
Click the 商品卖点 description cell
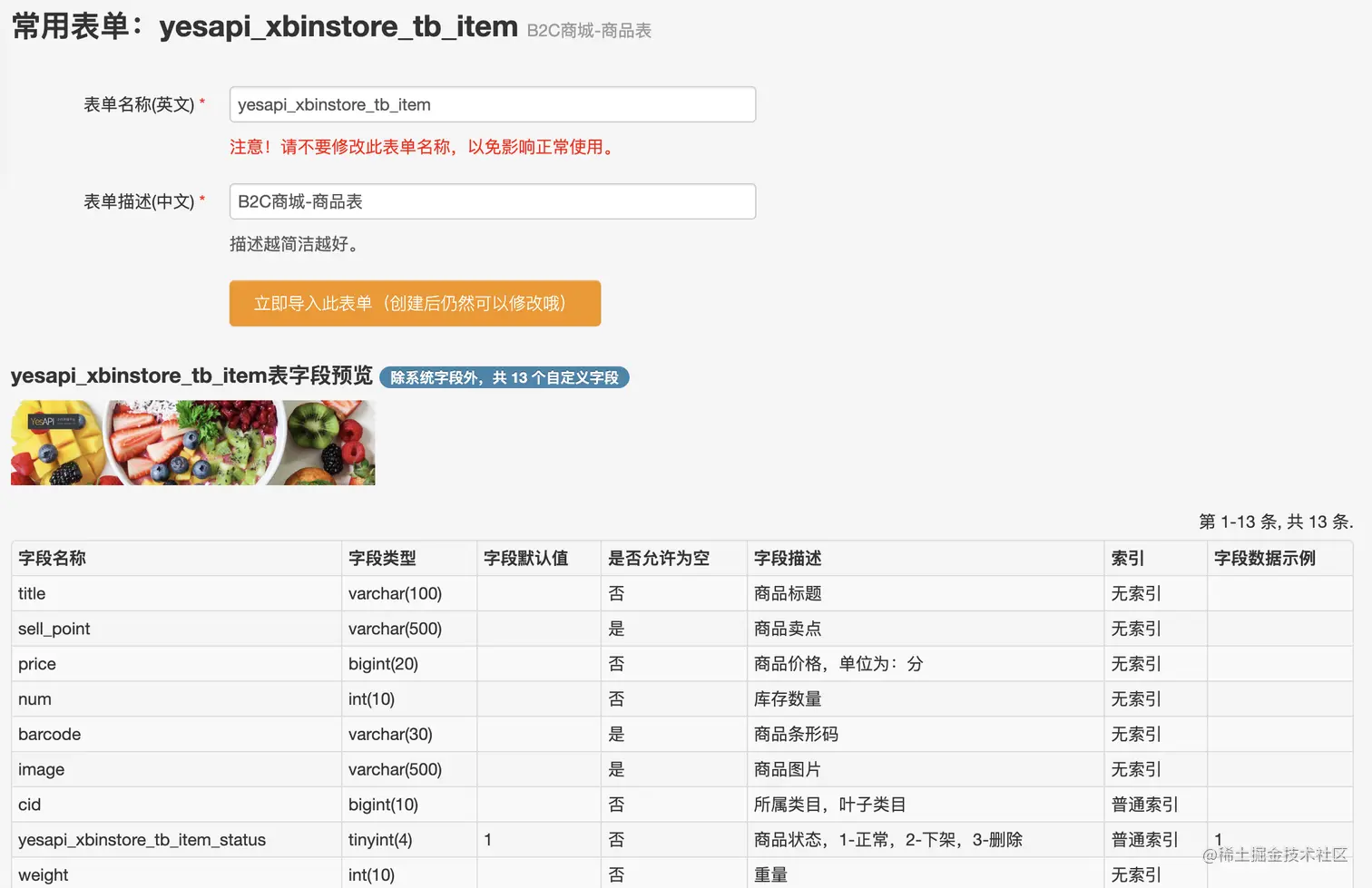tap(926, 629)
